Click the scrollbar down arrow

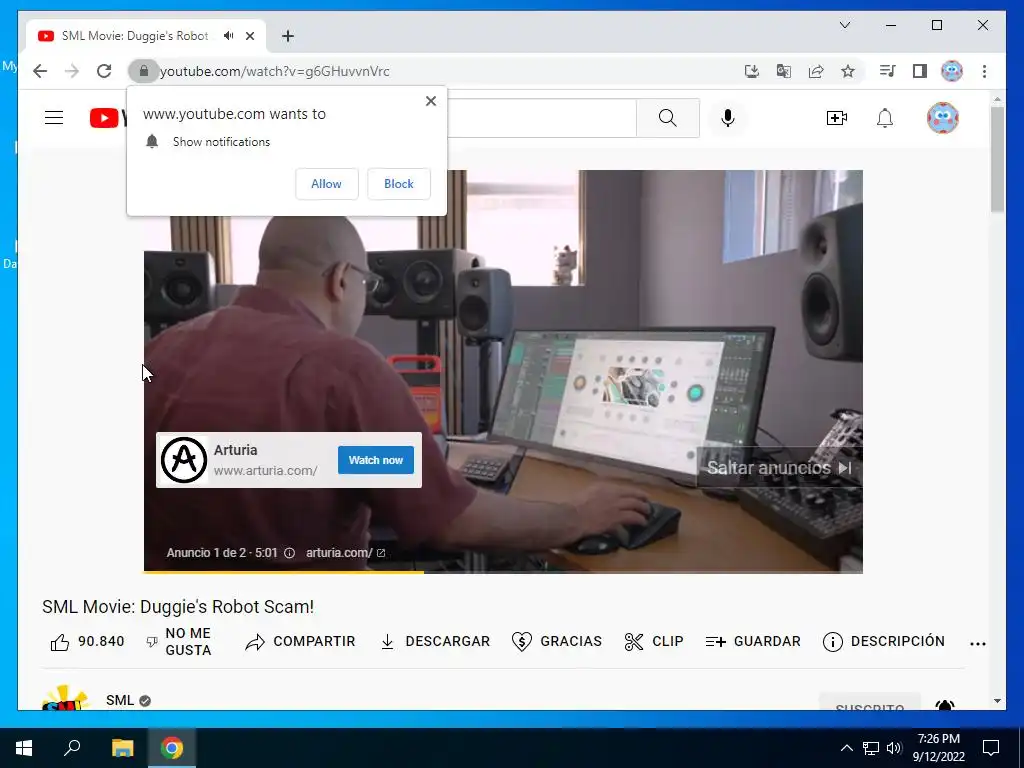point(997,701)
